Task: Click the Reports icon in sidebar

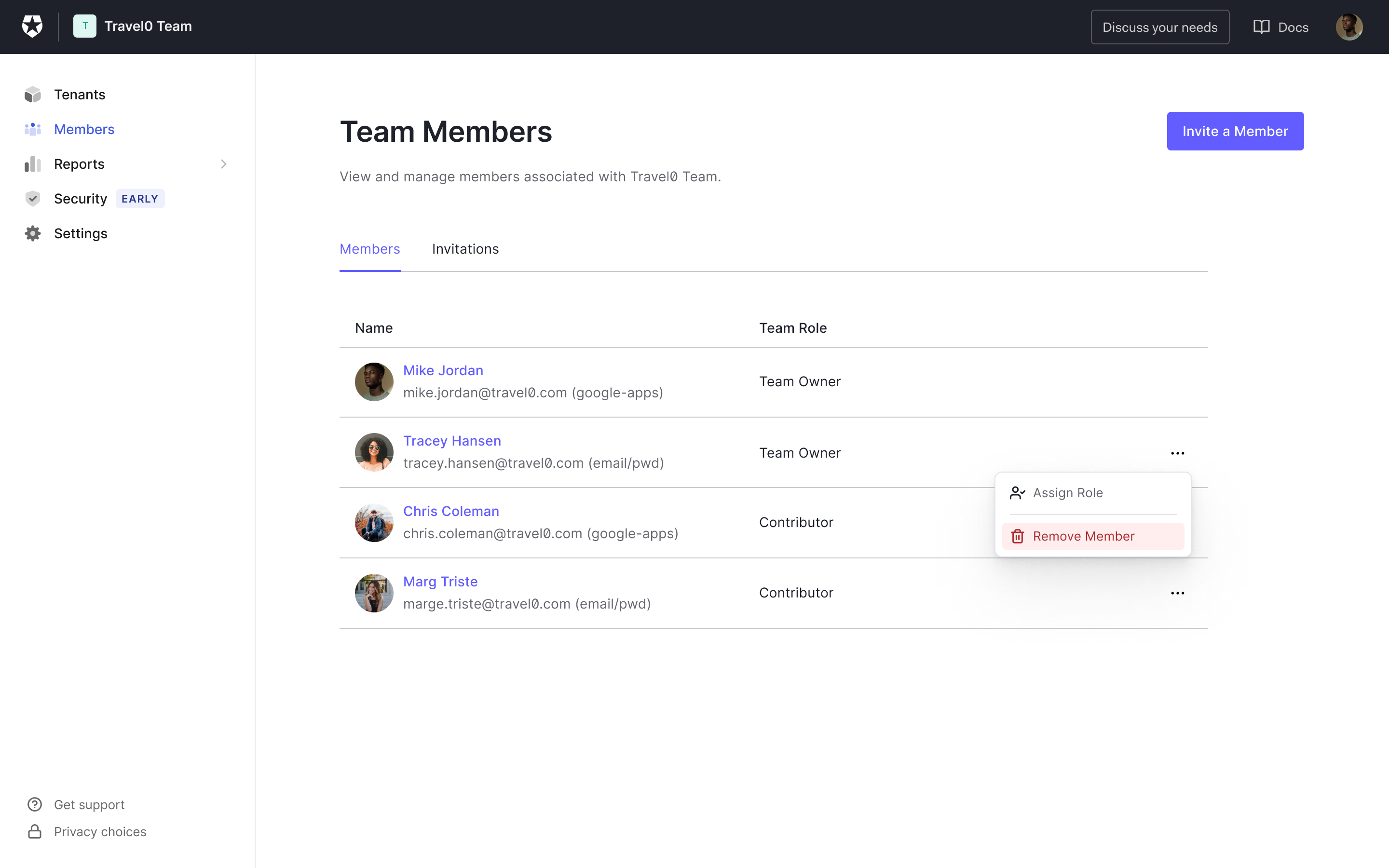Action: (x=33, y=163)
